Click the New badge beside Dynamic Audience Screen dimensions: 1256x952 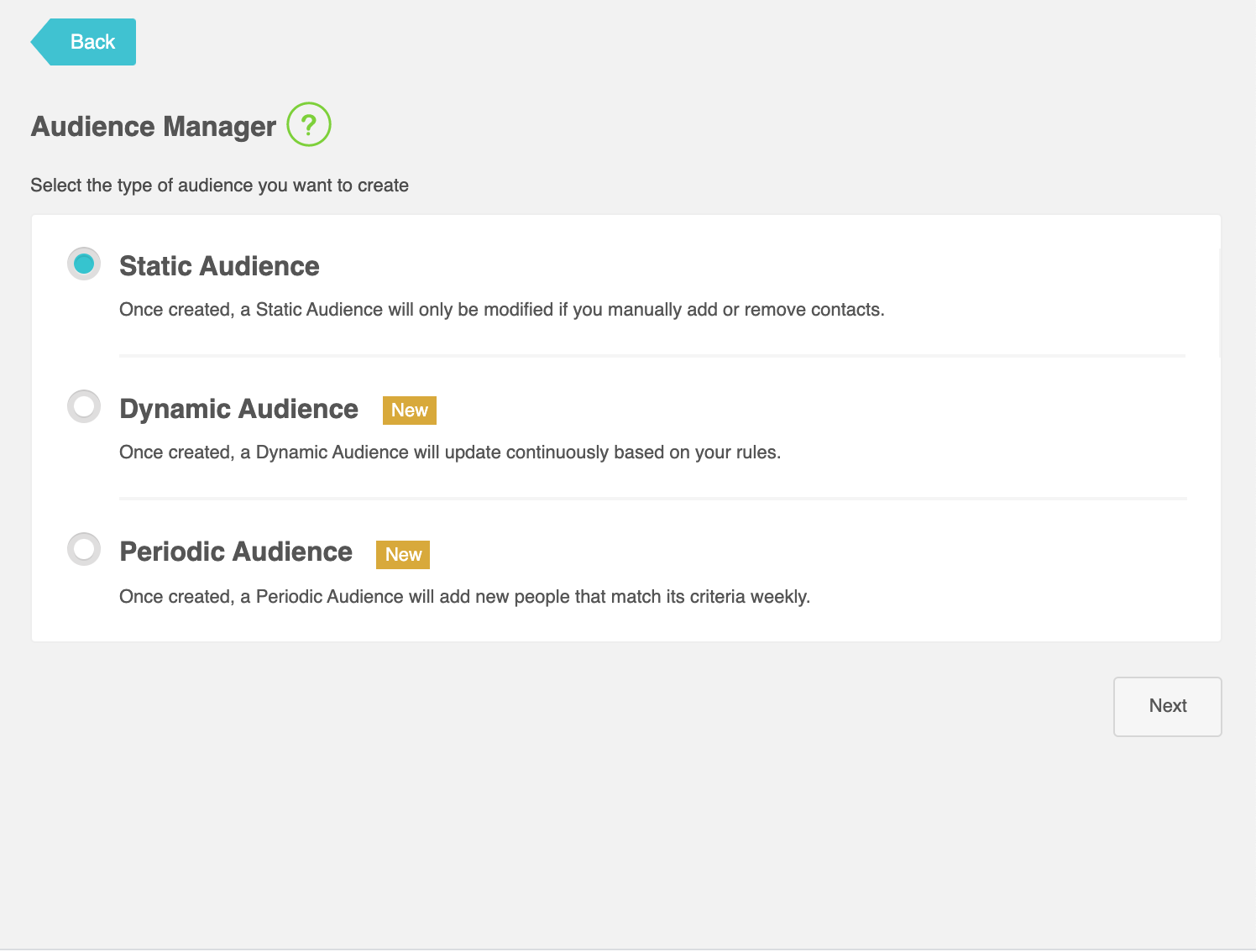(410, 411)
